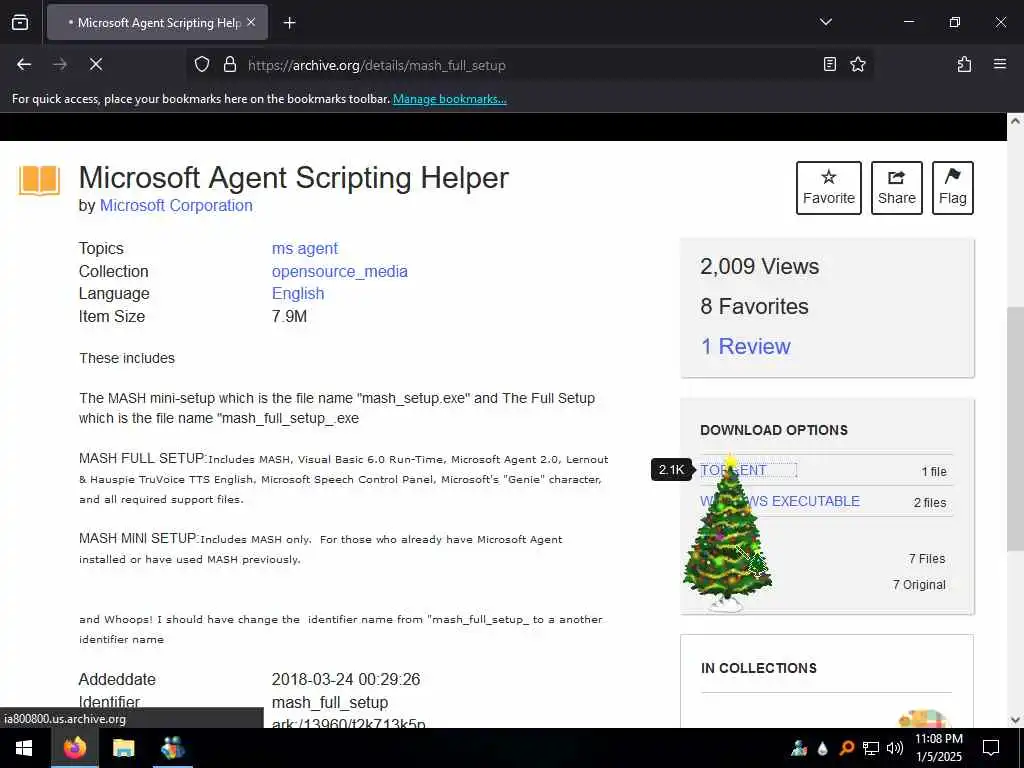Open the ms agent topic link
The width and height of the screenshot is (1024, 768).
[x=304, y=249]
